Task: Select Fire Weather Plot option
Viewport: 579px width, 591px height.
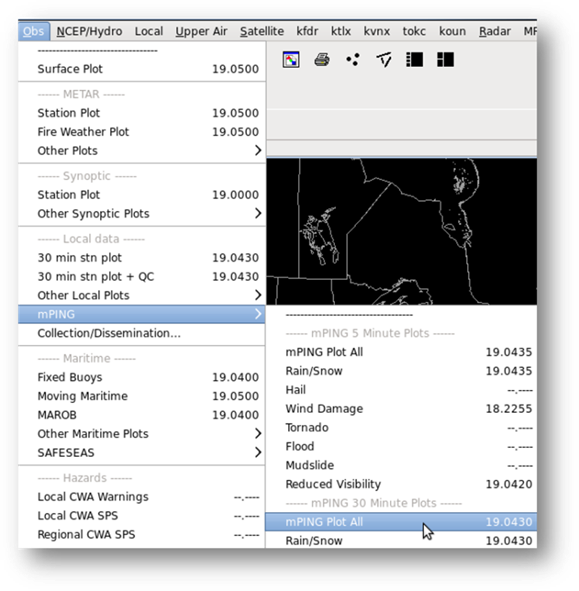Action: (x=142, y=132)
